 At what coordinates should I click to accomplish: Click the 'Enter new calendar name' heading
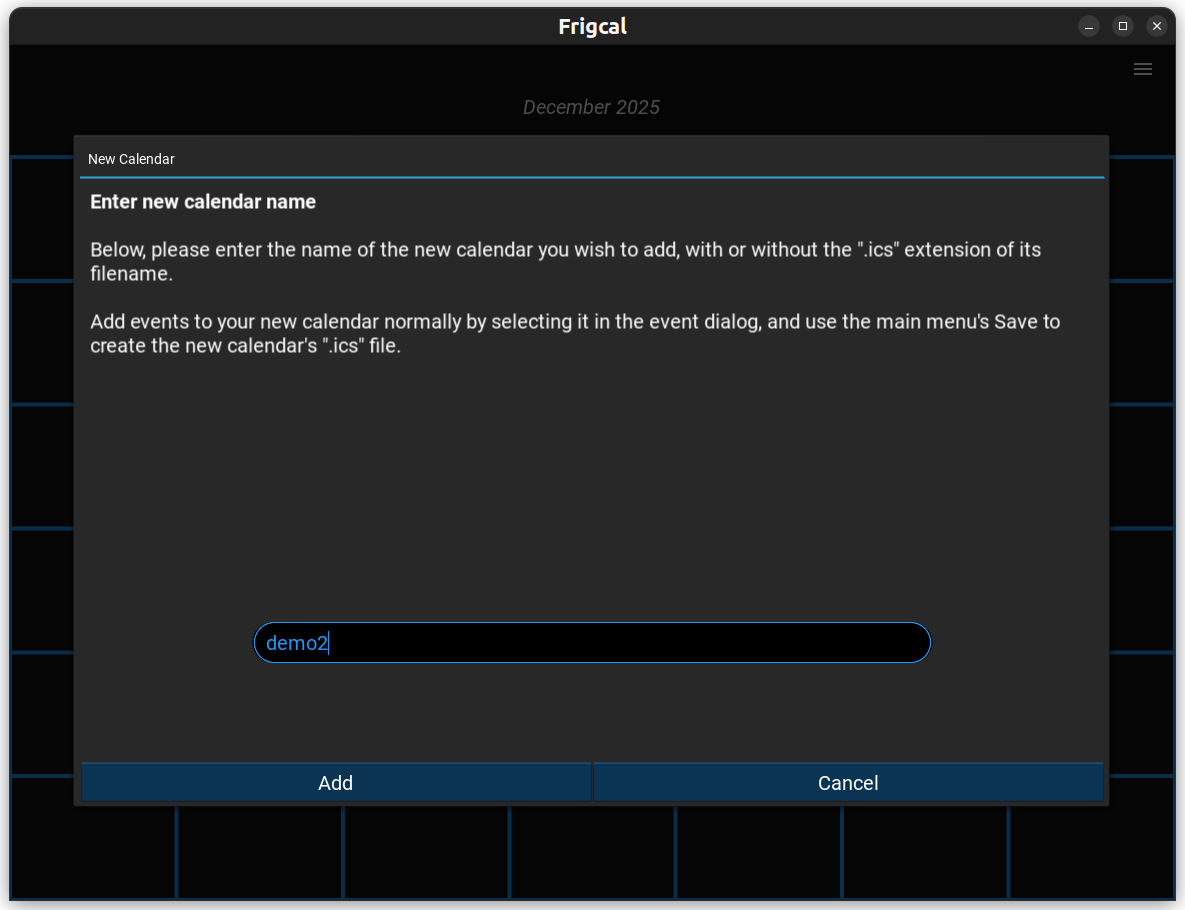[203, 202]
